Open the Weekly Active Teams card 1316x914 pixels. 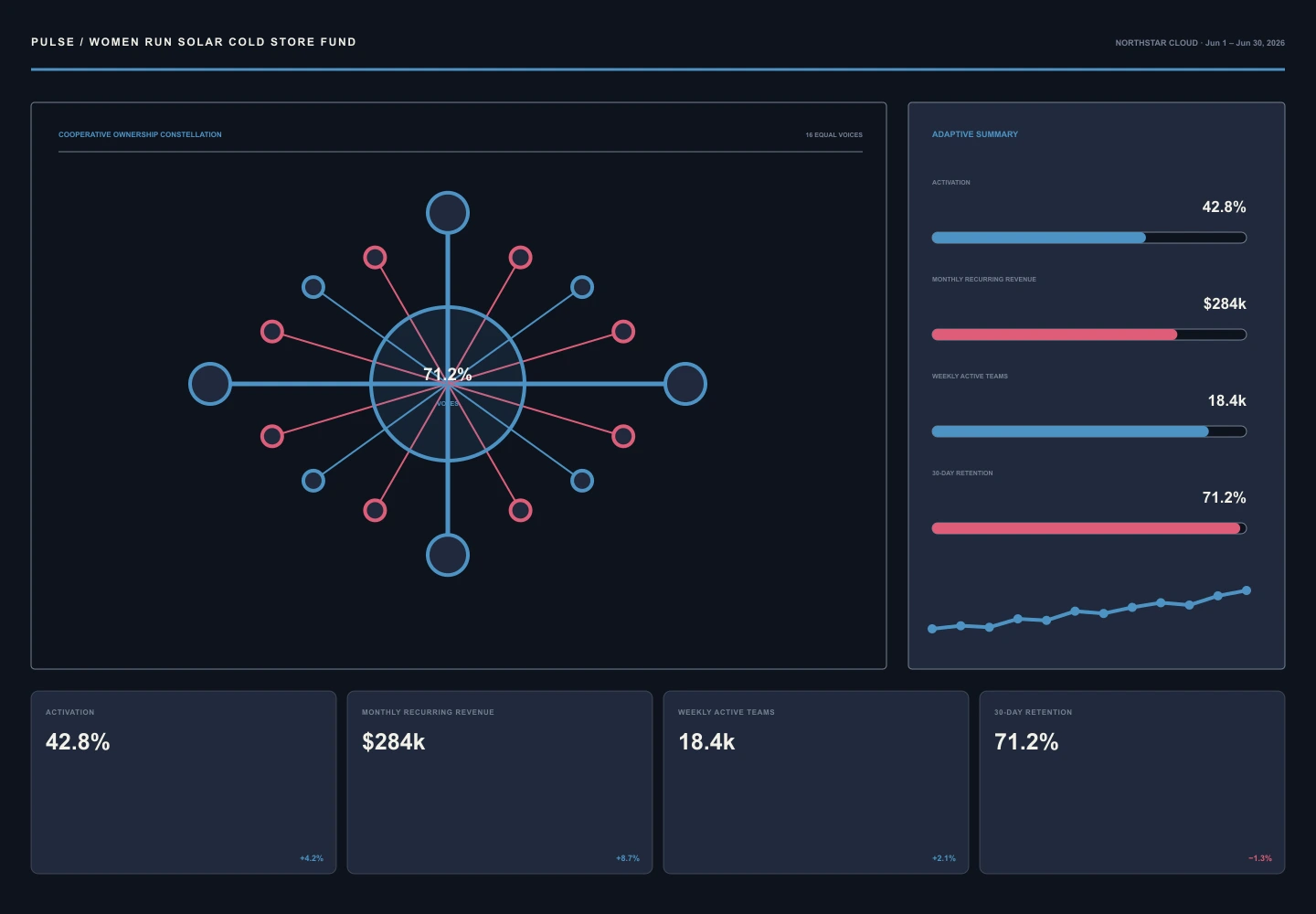pos(816,782)
